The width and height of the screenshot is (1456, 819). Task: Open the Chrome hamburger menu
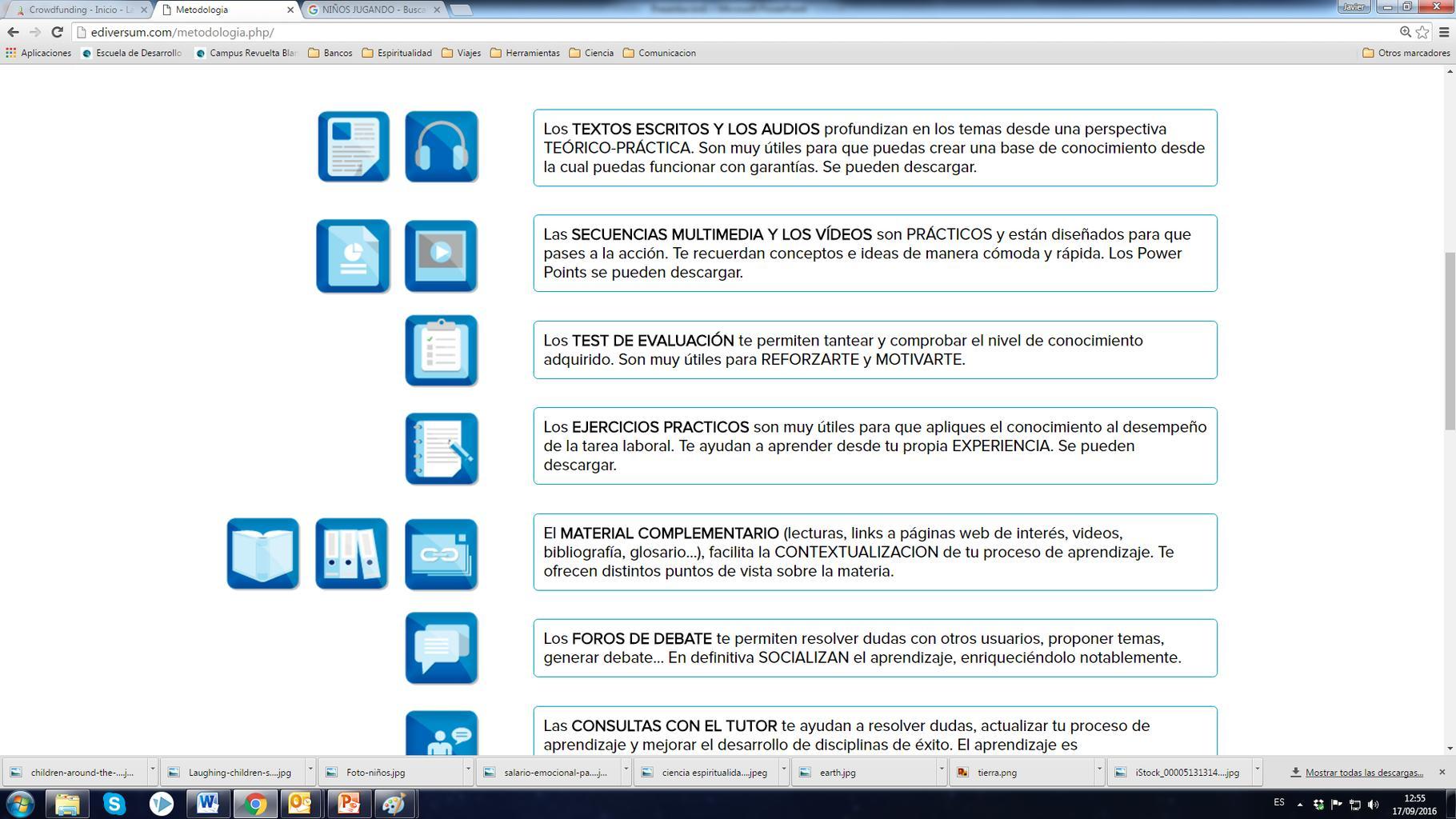pyautogui.click(x=1444, y=32)
